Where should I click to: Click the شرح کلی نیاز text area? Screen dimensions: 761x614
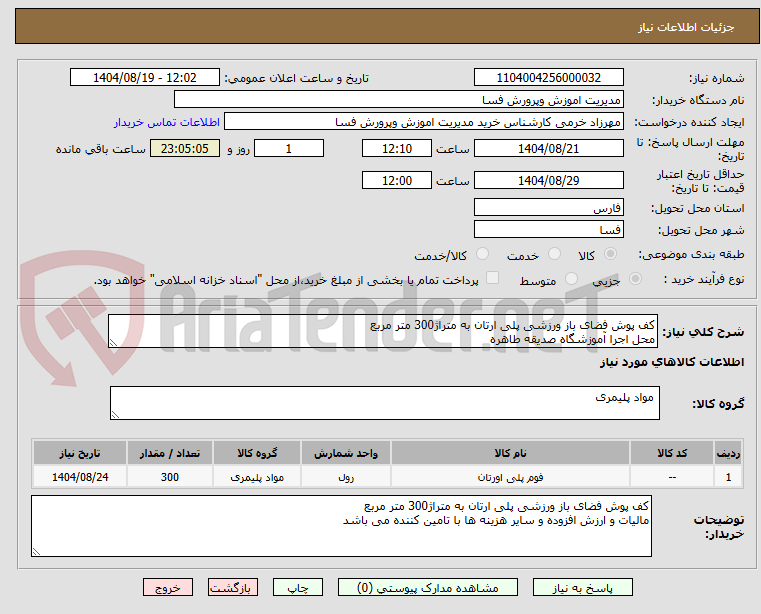(383, 331)
